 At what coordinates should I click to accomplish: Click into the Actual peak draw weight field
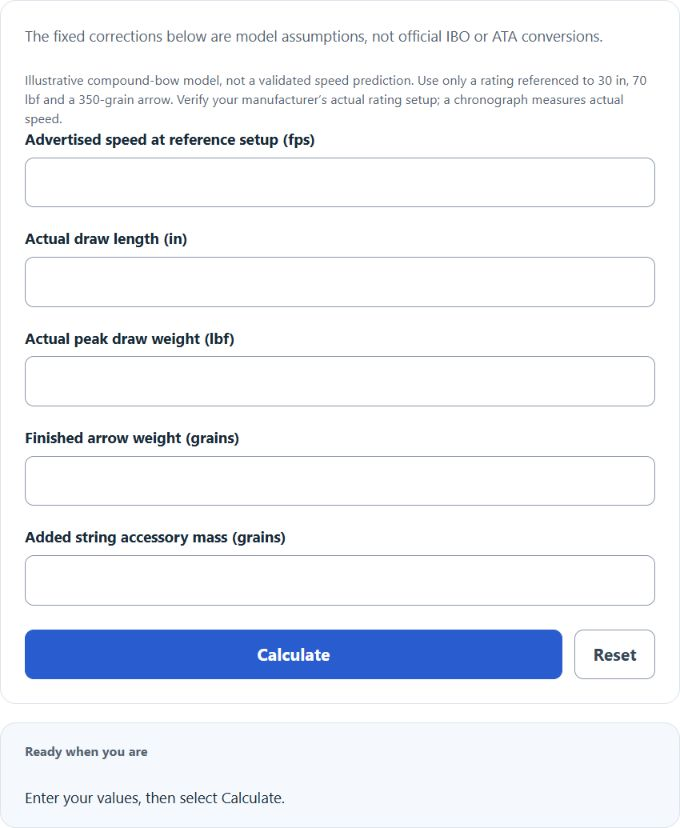[x=340, y=381]
